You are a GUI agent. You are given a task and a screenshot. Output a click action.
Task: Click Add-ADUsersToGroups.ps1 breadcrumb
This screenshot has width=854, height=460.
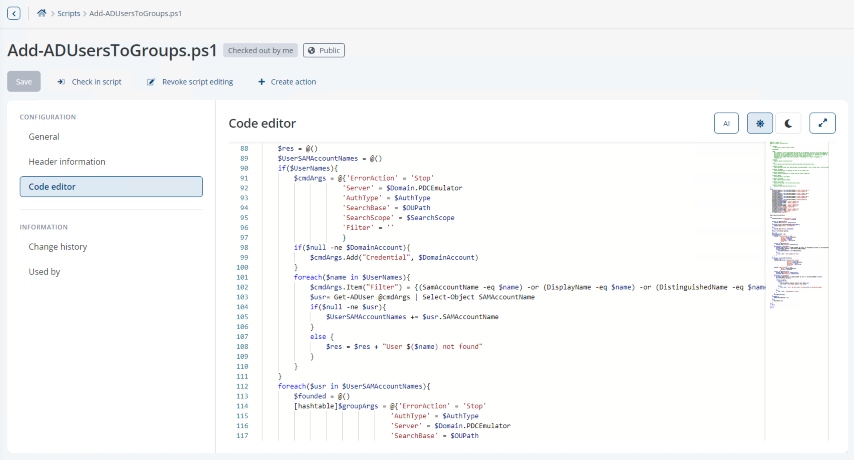(136, 13)
